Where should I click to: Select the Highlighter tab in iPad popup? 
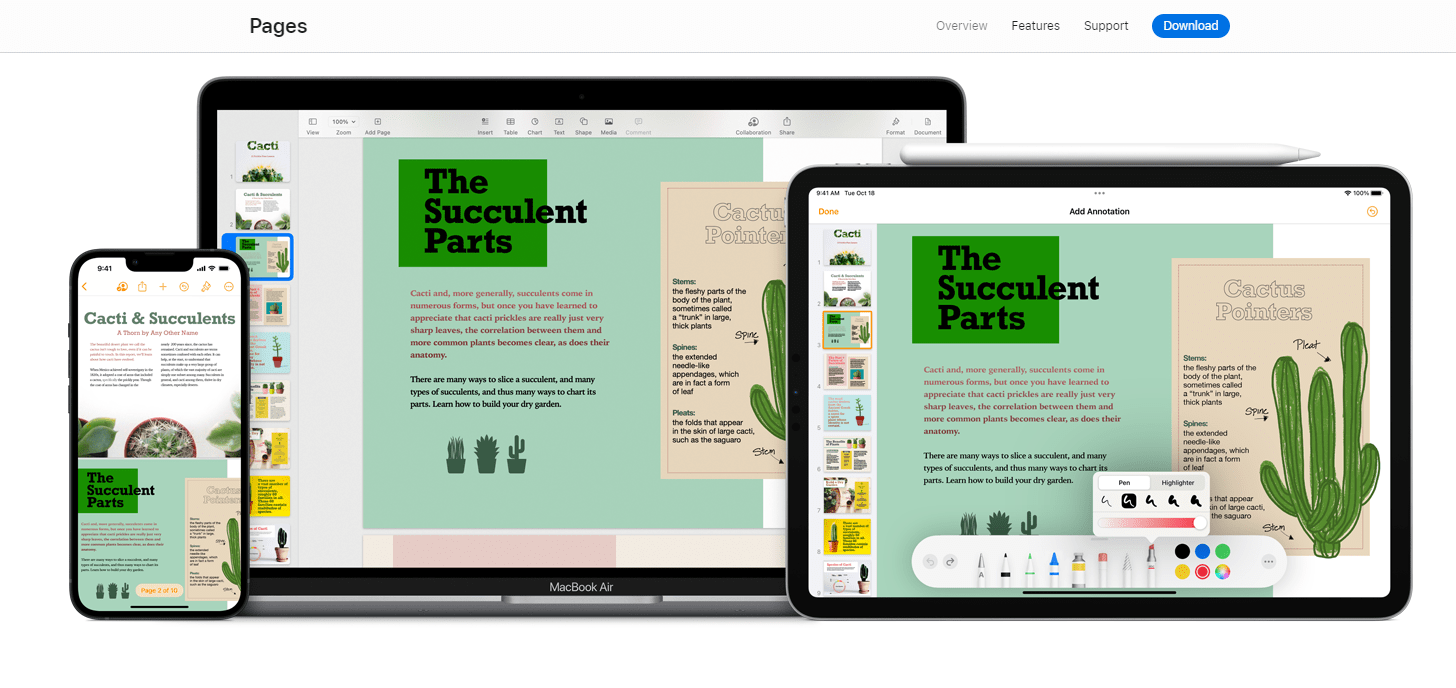tap(1177, 483)
